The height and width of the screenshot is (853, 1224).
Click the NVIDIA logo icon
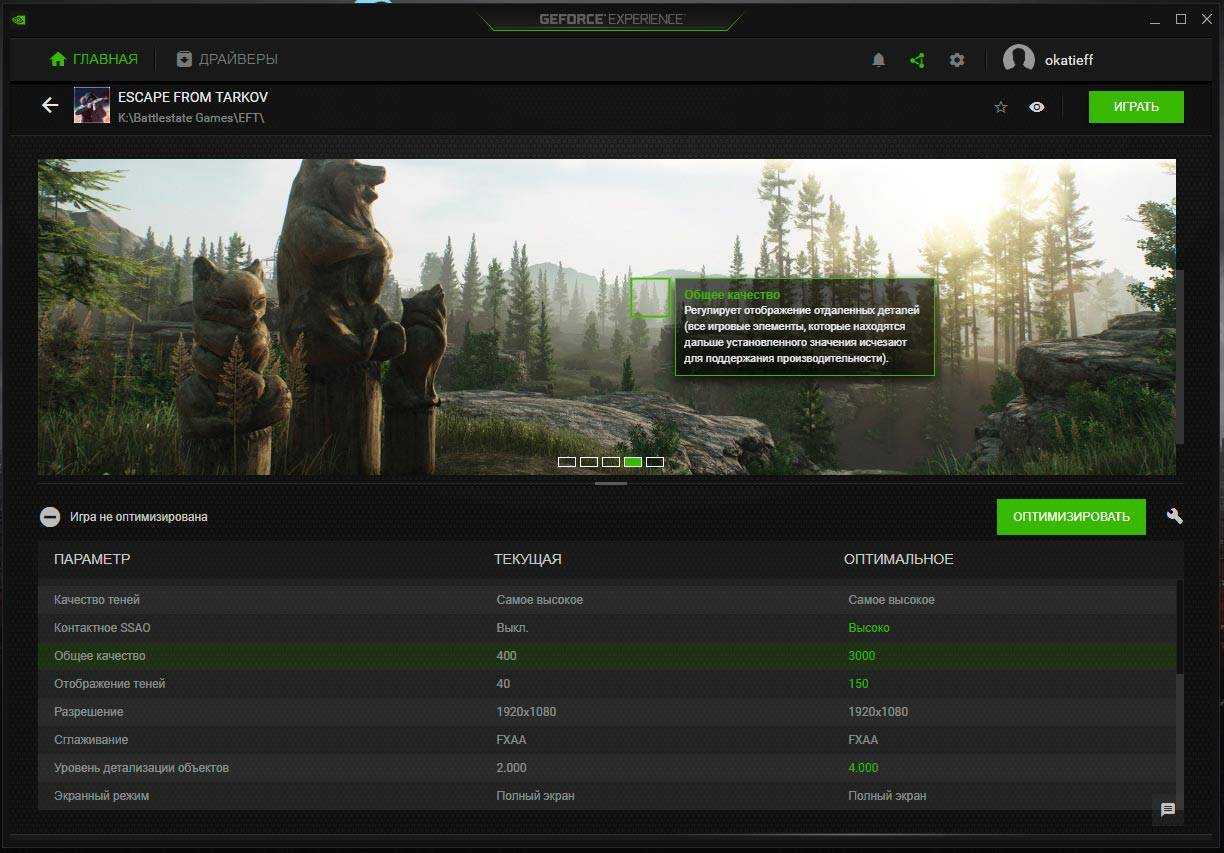pos(21,19)
